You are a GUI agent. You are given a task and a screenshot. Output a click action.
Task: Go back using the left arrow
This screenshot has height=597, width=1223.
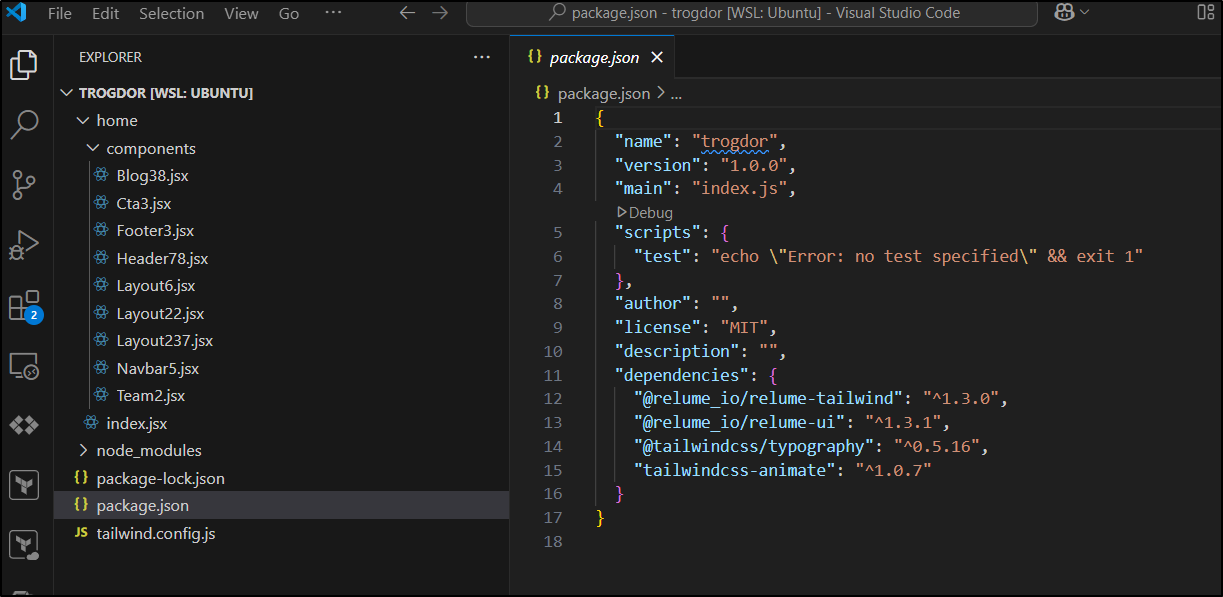pos(407,13)
